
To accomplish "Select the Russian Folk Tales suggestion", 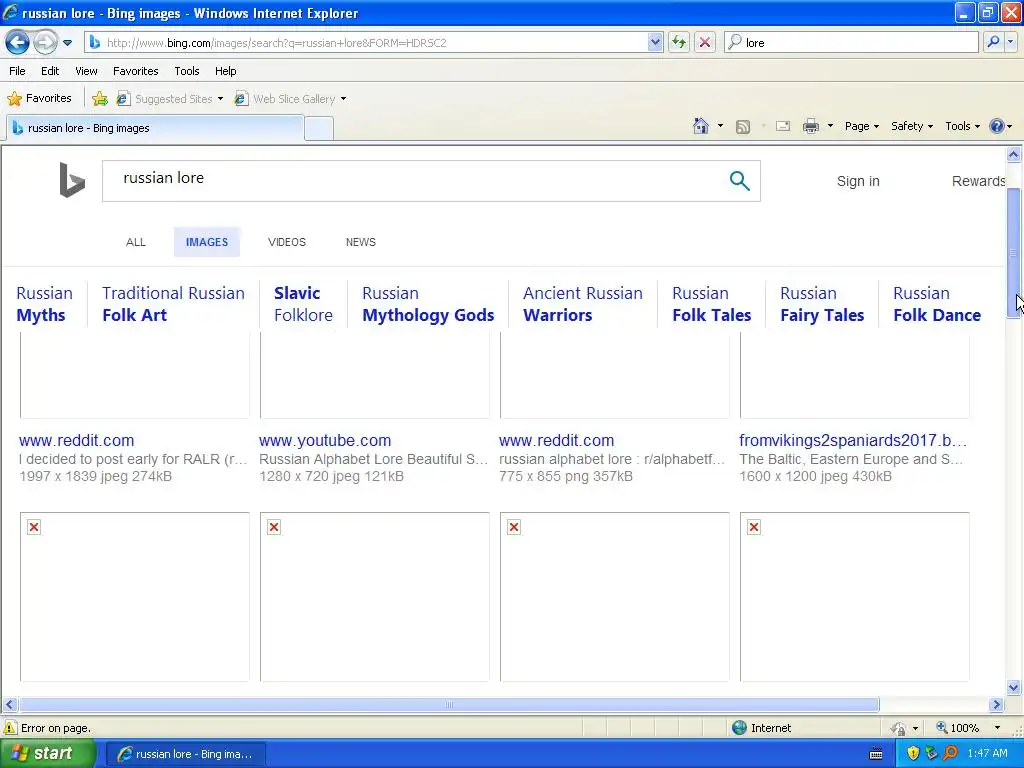I will point(711,304).
